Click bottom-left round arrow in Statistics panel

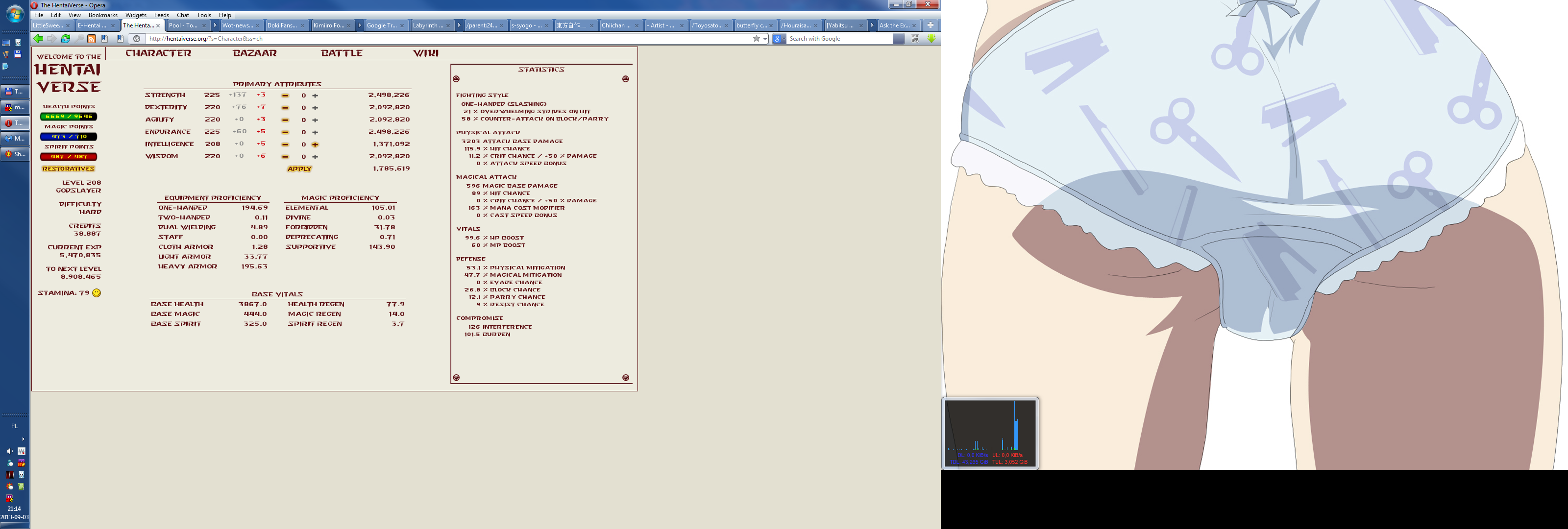click(x=456, y=378)
